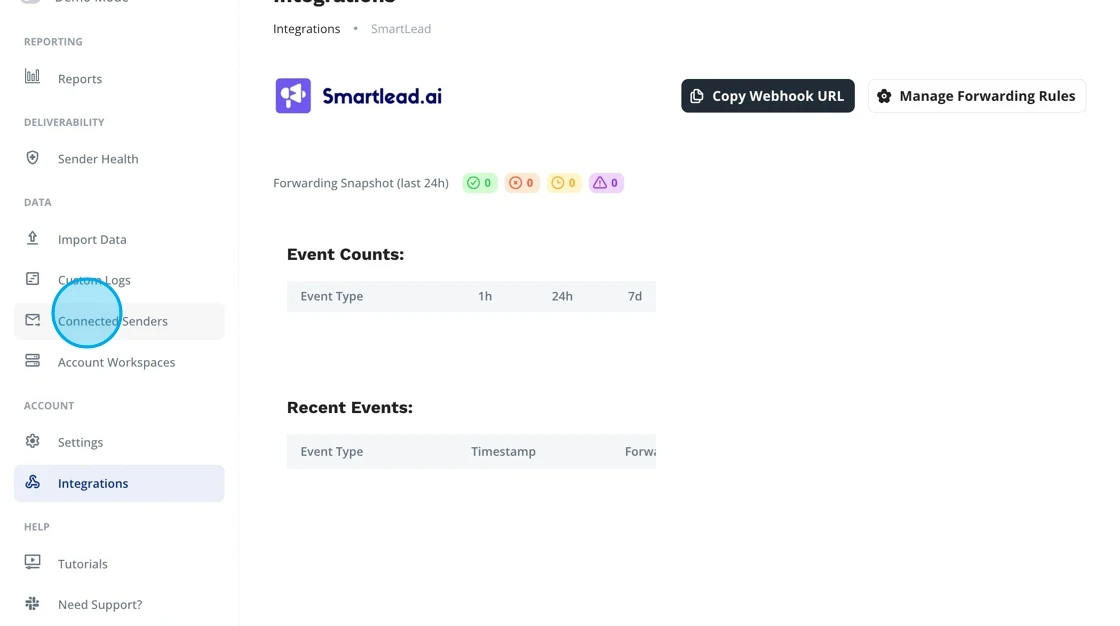Open the SmartLead breadcrumb entry
The height and width of the screenshot is (626, 1120).
pos(400,28)
